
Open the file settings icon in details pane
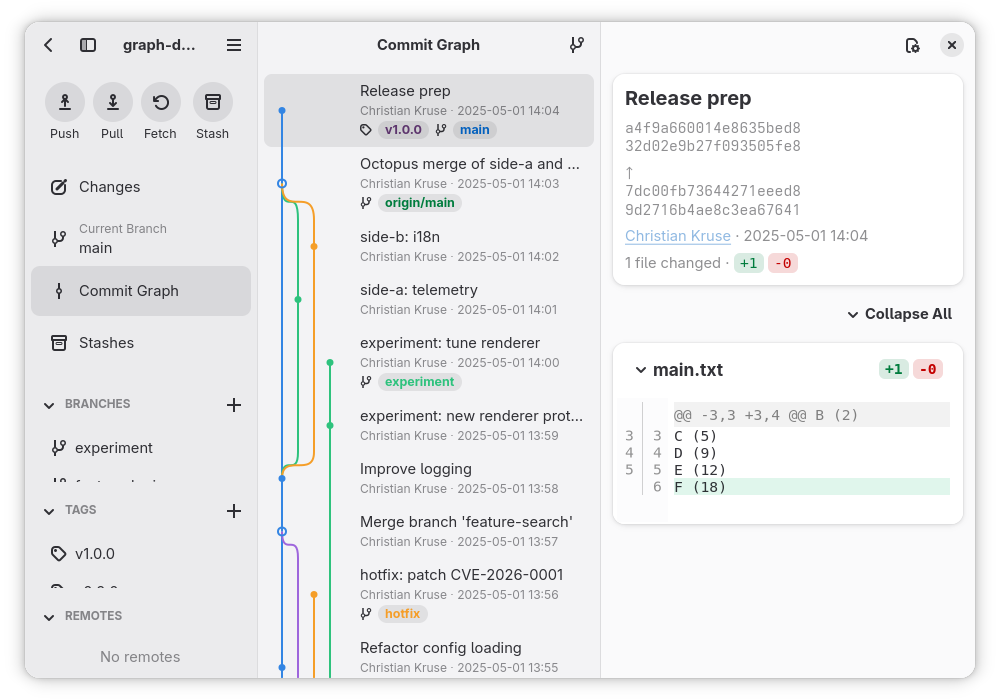coord(913,45)
